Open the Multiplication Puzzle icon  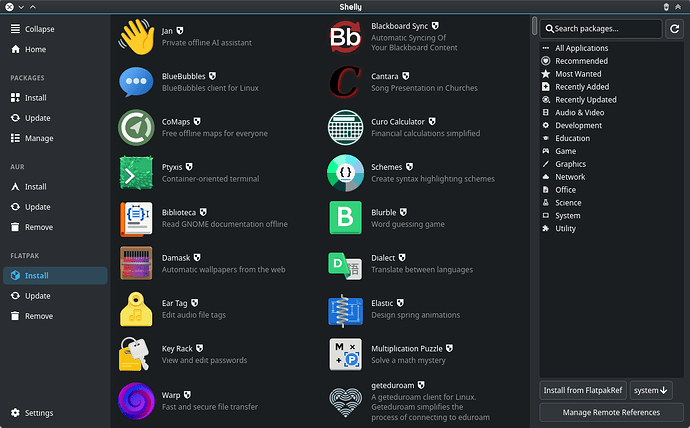[346, 354]
